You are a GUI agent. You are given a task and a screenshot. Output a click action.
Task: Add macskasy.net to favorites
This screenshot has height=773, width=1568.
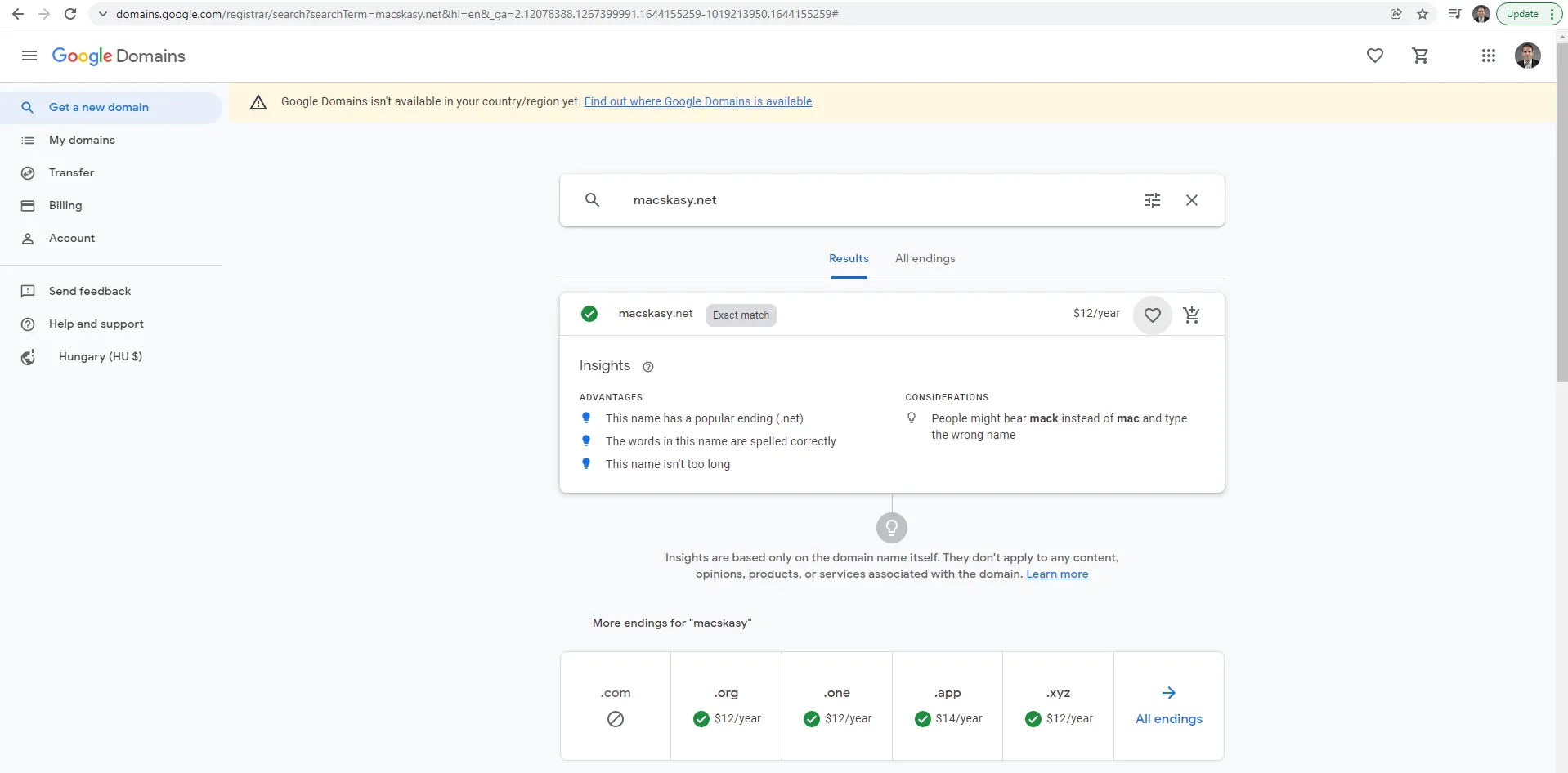[x=1153, y=315]
